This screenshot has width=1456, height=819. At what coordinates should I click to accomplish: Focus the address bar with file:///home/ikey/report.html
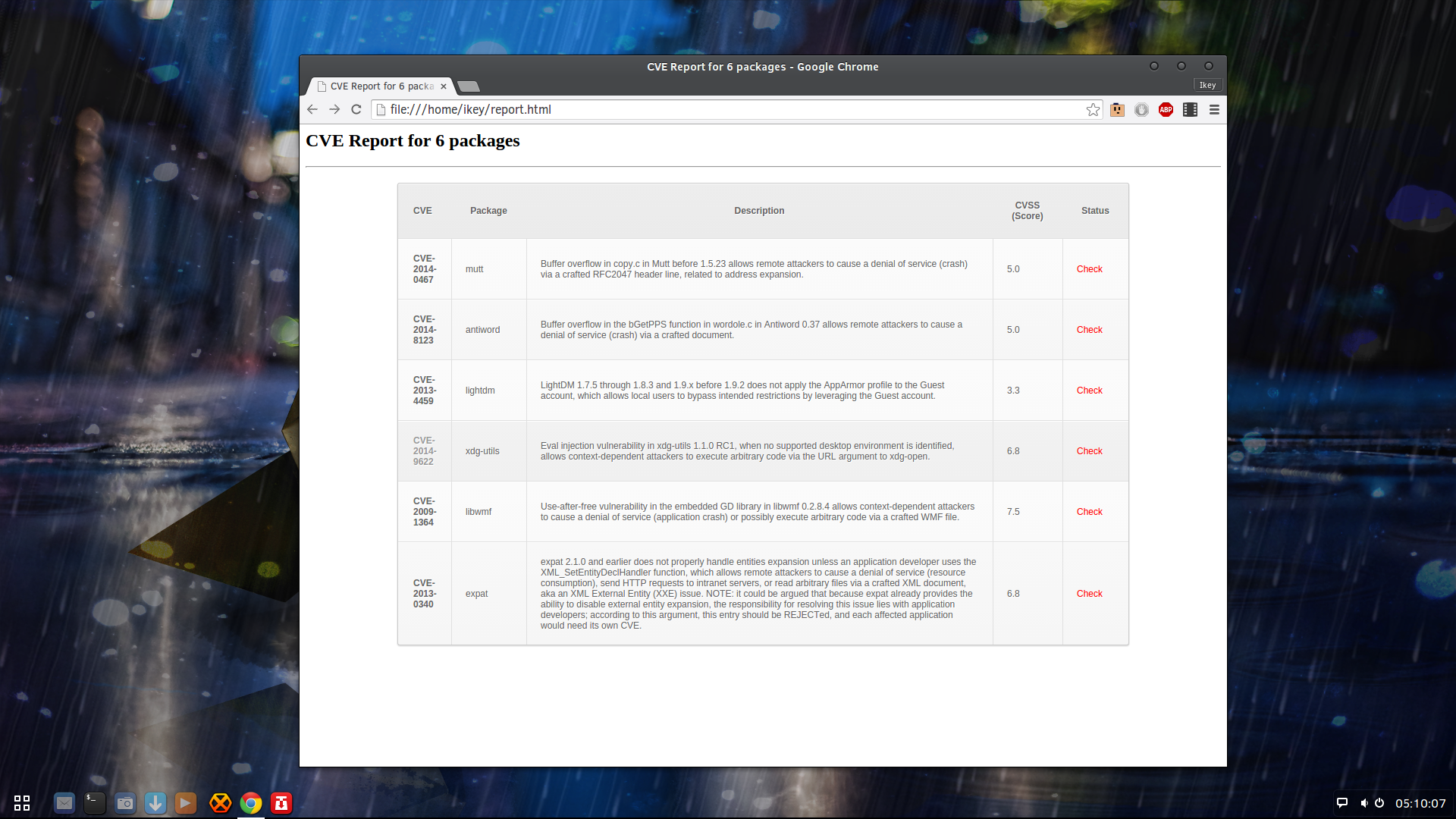click(736, 109)
